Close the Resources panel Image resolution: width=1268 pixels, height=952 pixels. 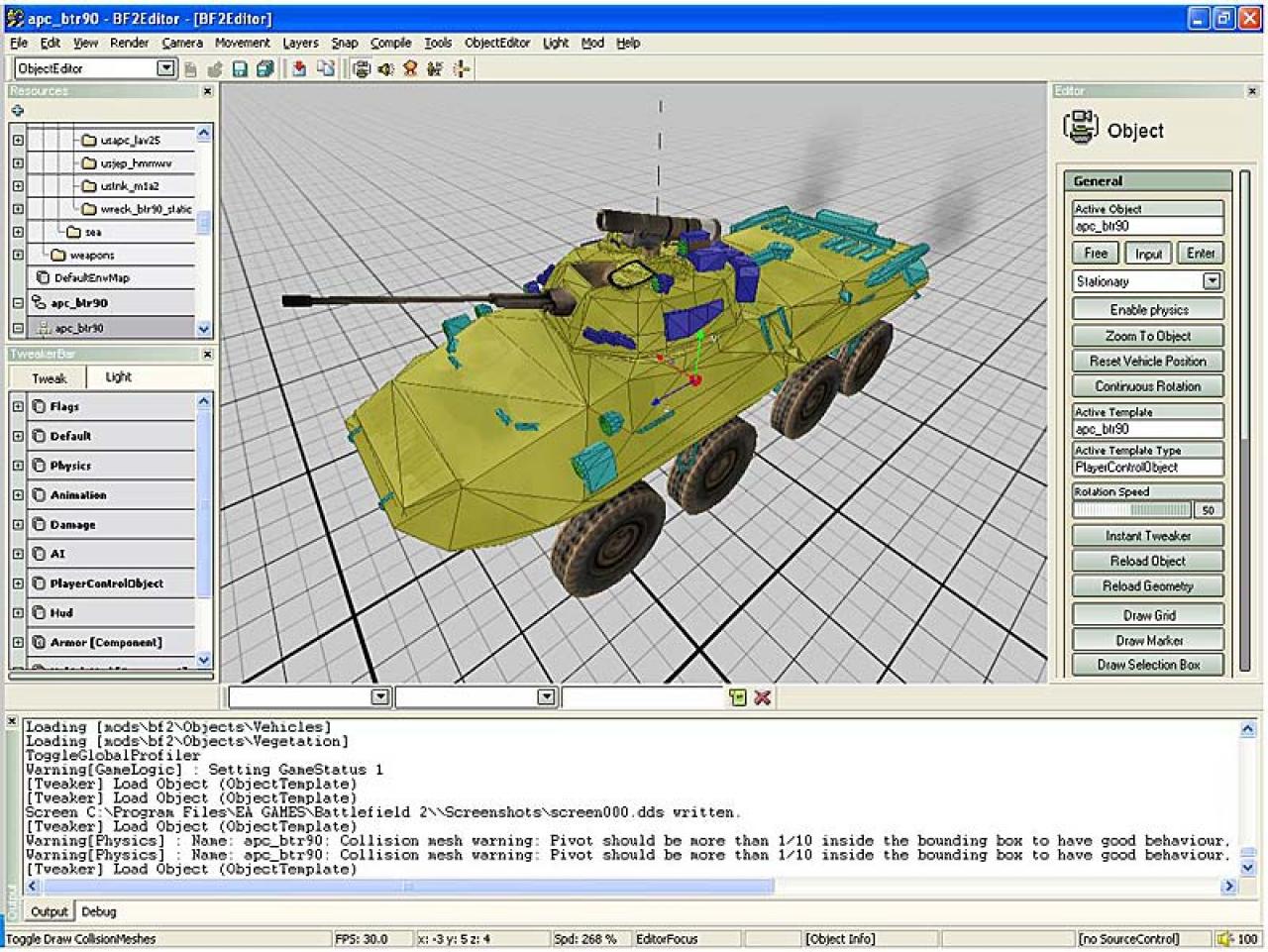point(207,91)
